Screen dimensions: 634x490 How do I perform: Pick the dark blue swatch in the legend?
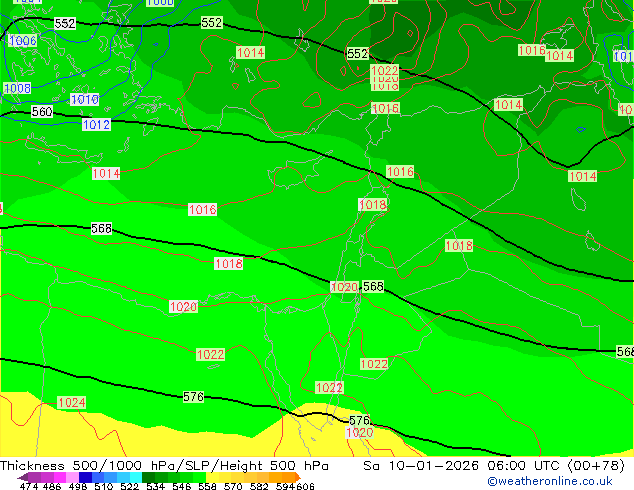[85, 477]
